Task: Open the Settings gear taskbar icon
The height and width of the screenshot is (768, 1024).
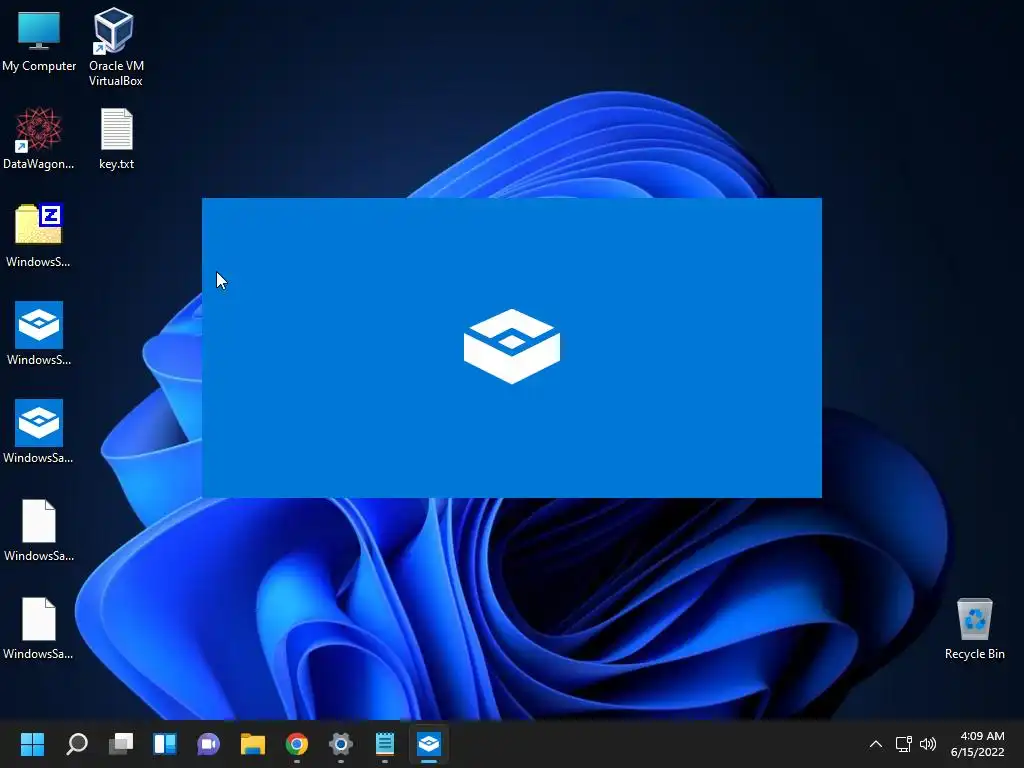Action: pyautogui.click(x=341, y=744)
